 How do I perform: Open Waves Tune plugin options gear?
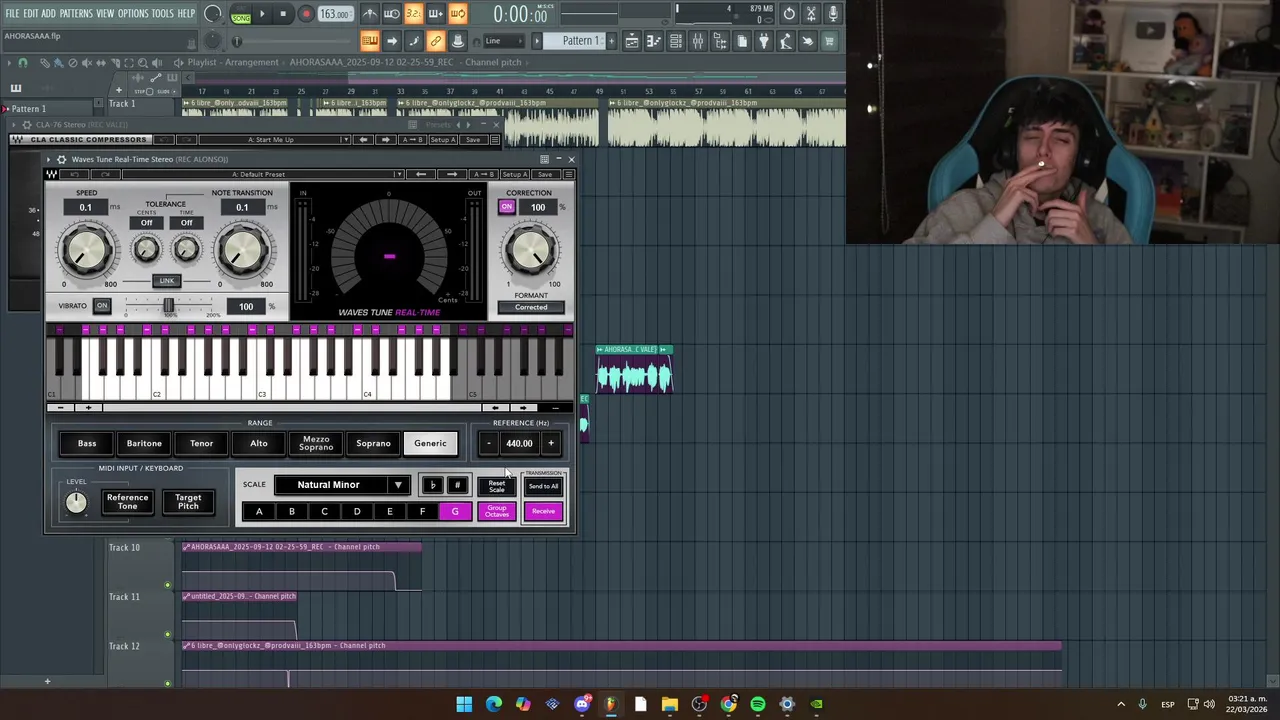tap(61, 159)
